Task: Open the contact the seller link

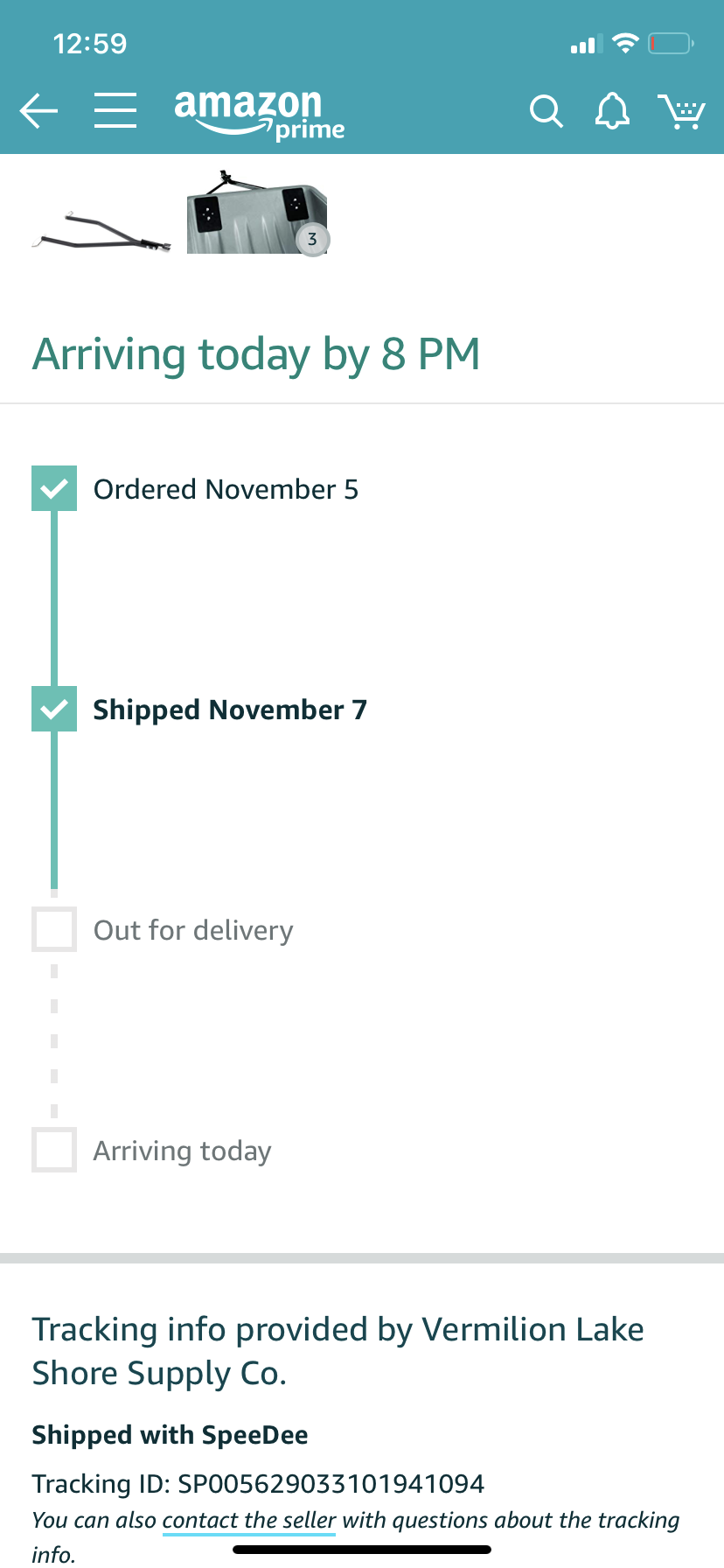Action: (249, 1520)
